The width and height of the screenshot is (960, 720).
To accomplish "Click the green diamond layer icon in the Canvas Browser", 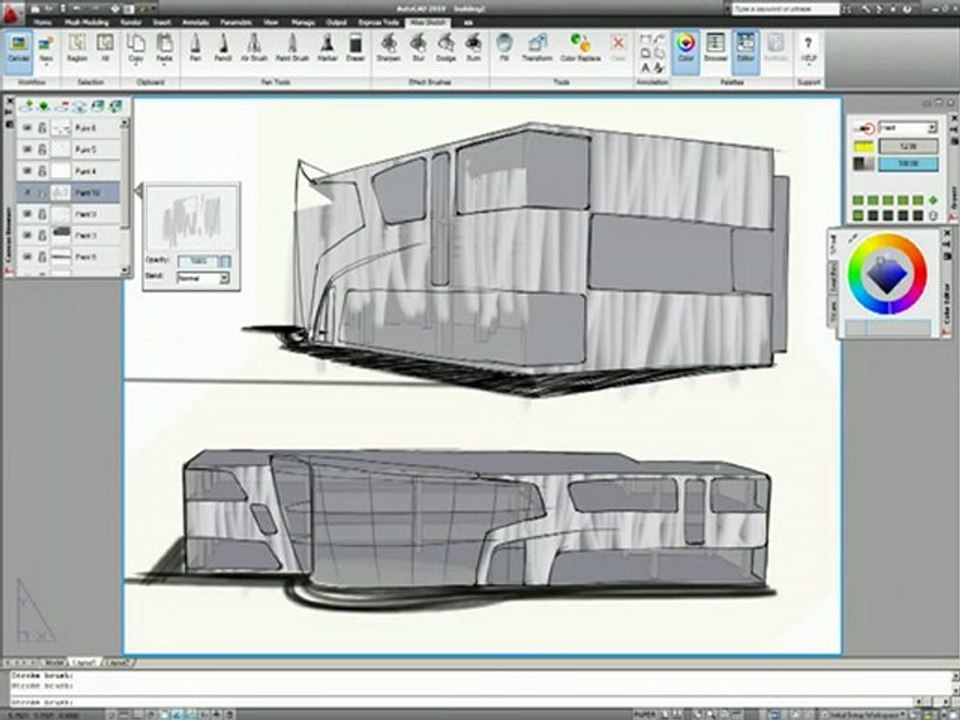I will click(44, 107).
